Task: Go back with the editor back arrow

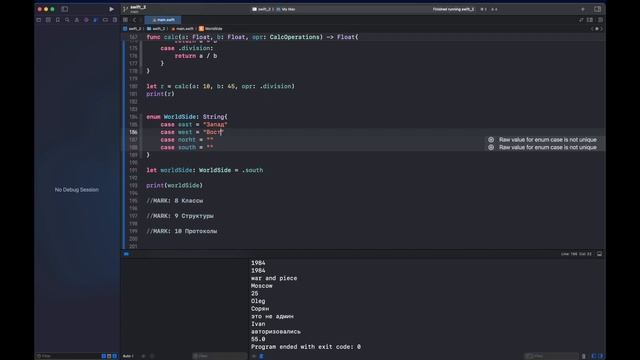Action: pos(134,20)
